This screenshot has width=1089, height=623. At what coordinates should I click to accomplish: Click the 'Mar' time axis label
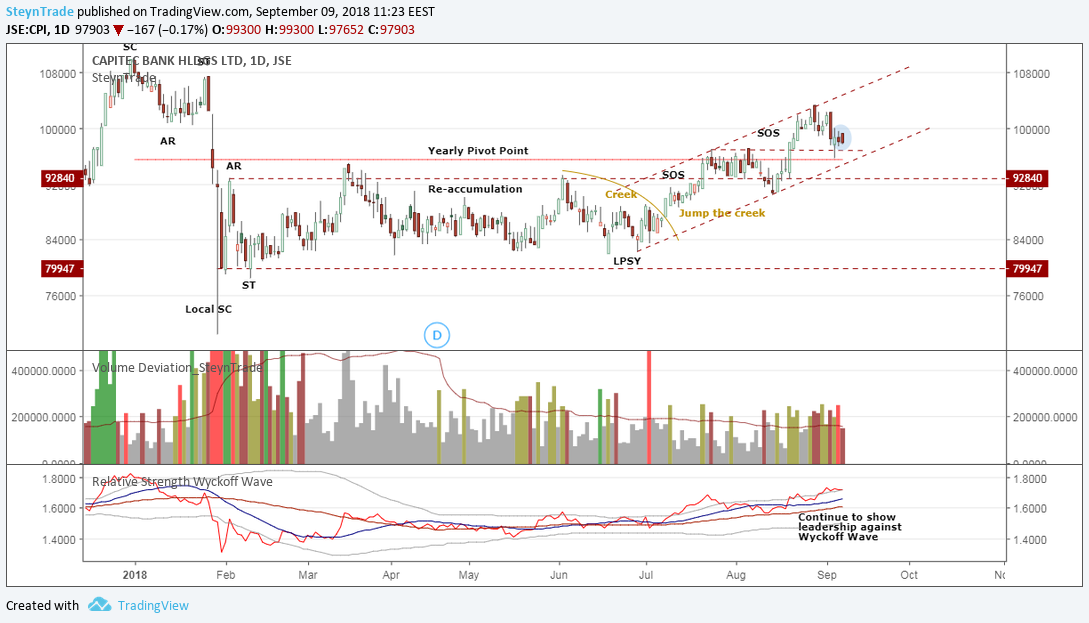click(x=308, y=575)
